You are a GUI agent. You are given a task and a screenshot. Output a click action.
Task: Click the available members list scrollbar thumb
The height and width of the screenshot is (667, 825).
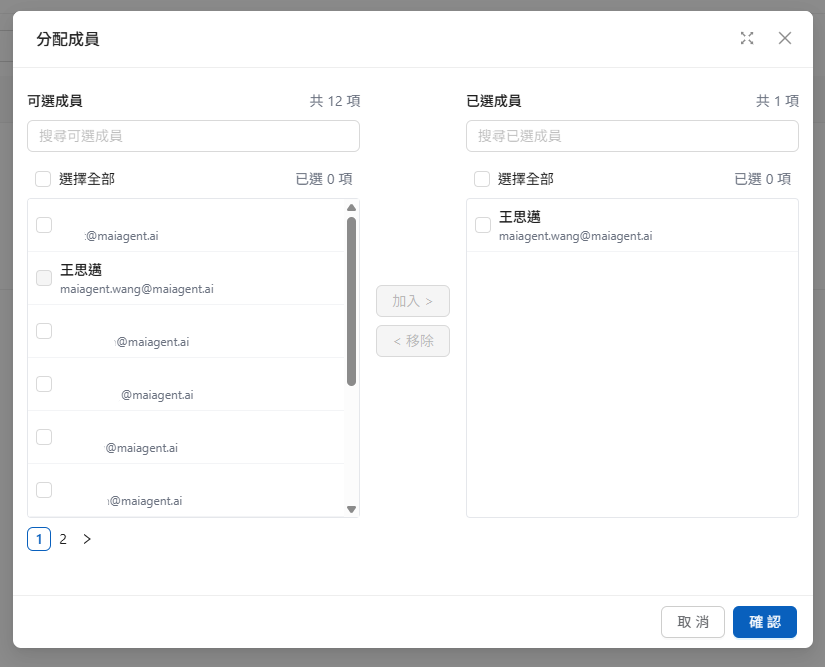pyautogui.click(x=351, y=300)
